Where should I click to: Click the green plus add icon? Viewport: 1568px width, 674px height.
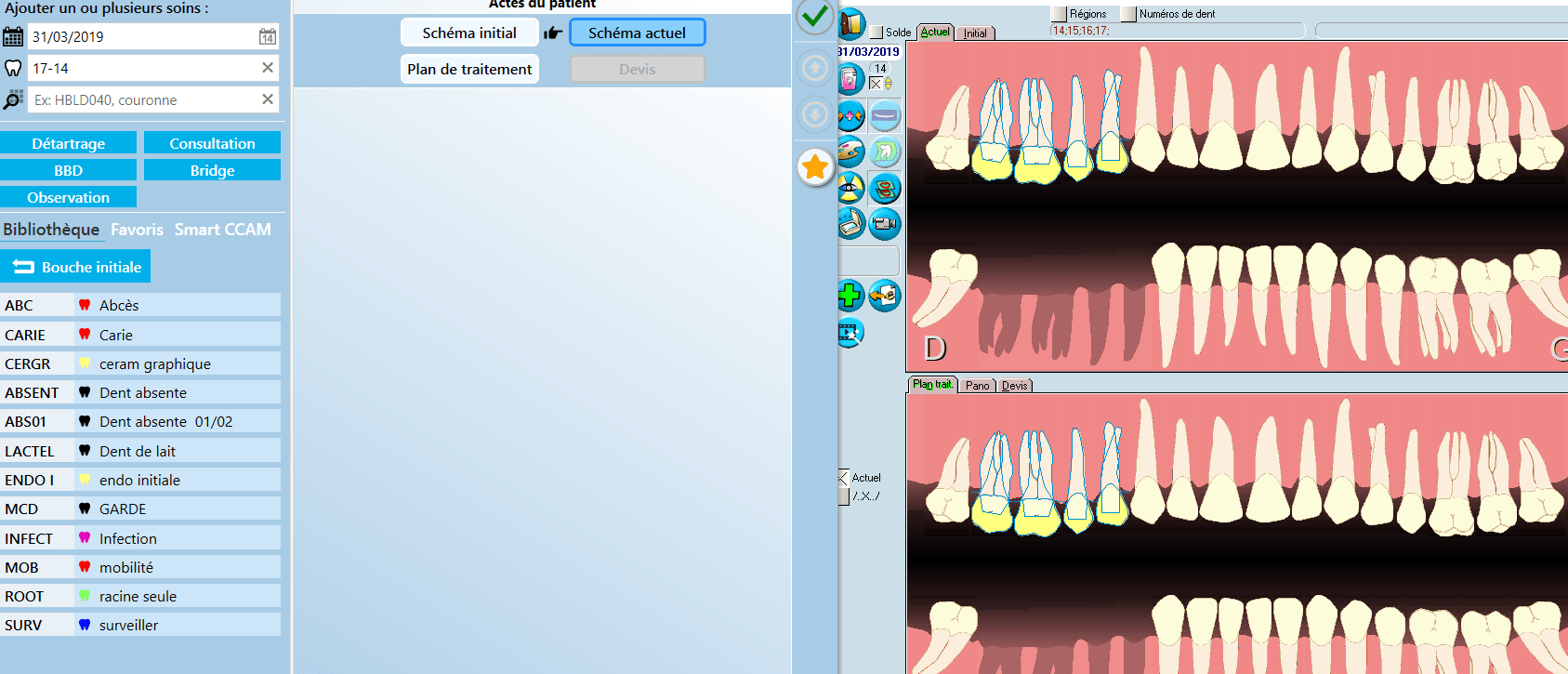[850, 296]
